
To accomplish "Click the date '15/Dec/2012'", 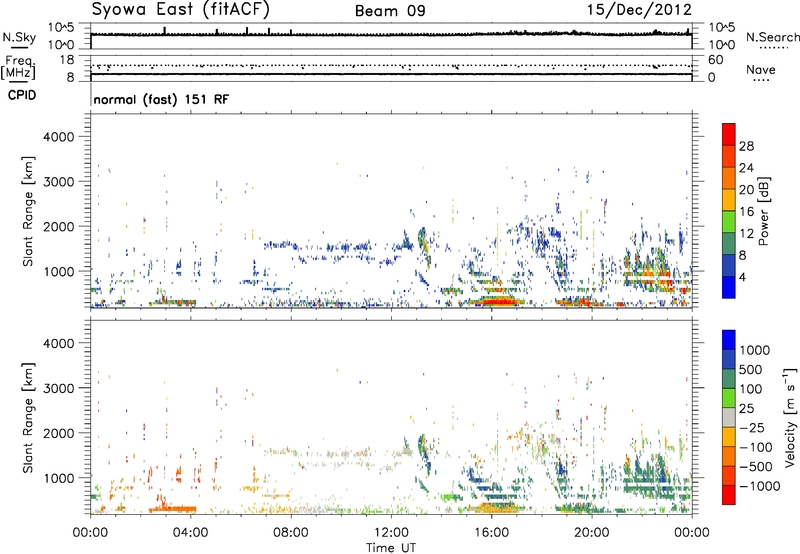I will pos(639,10).
